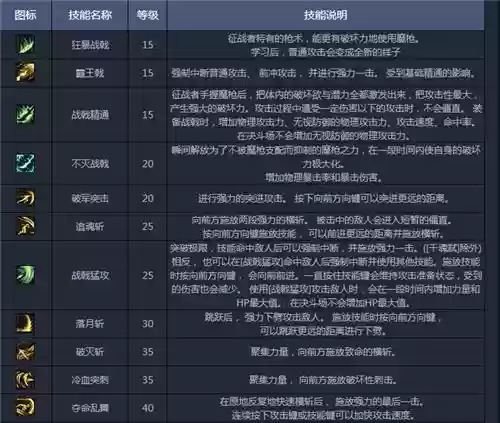
Task: Click the skill name 落月斩
Action: [90, 323]
